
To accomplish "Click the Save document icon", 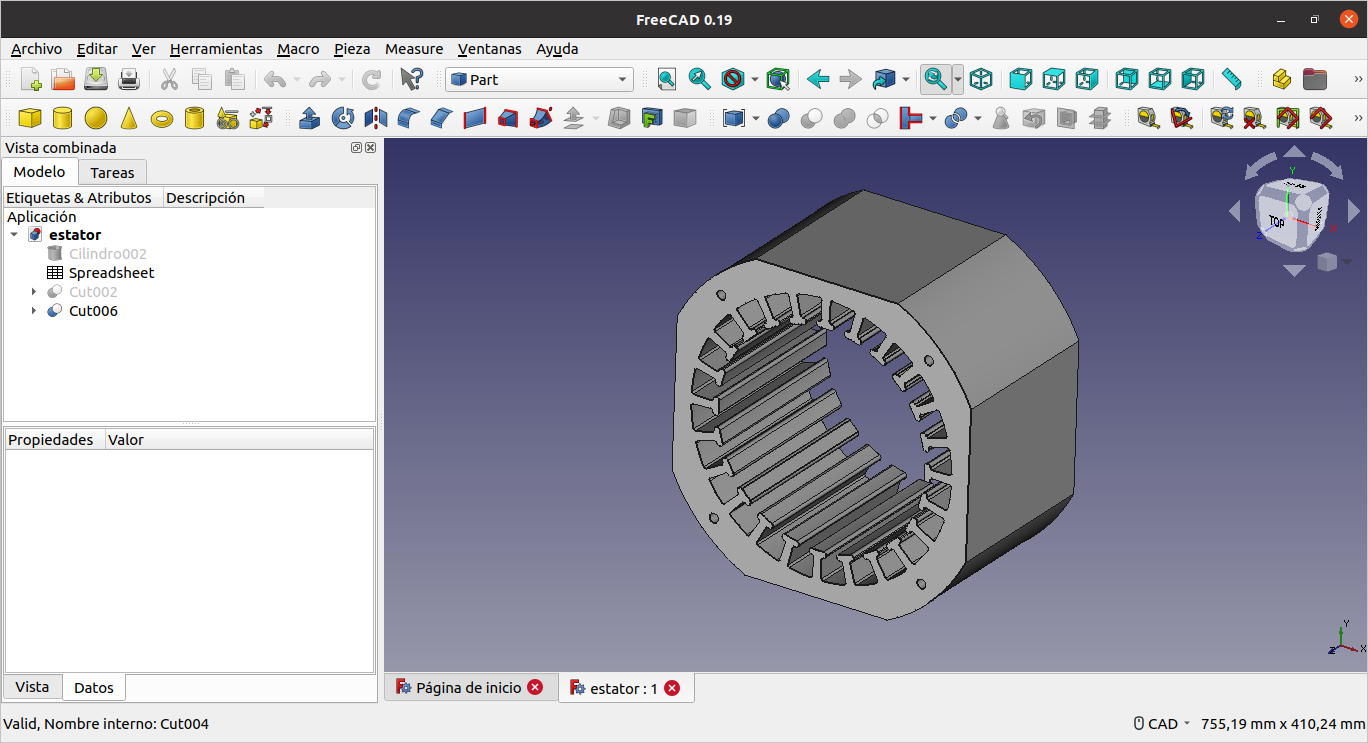I will (x=96, y=80).
